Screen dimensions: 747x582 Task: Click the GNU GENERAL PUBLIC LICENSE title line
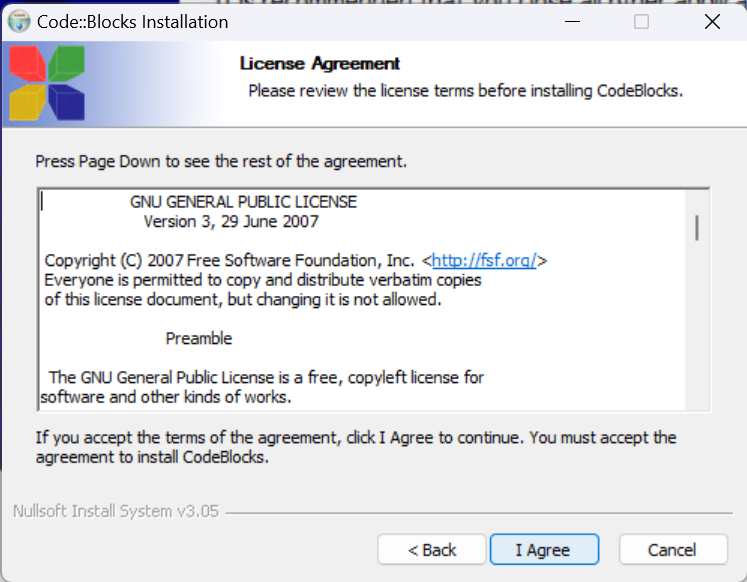coord(243,202)
